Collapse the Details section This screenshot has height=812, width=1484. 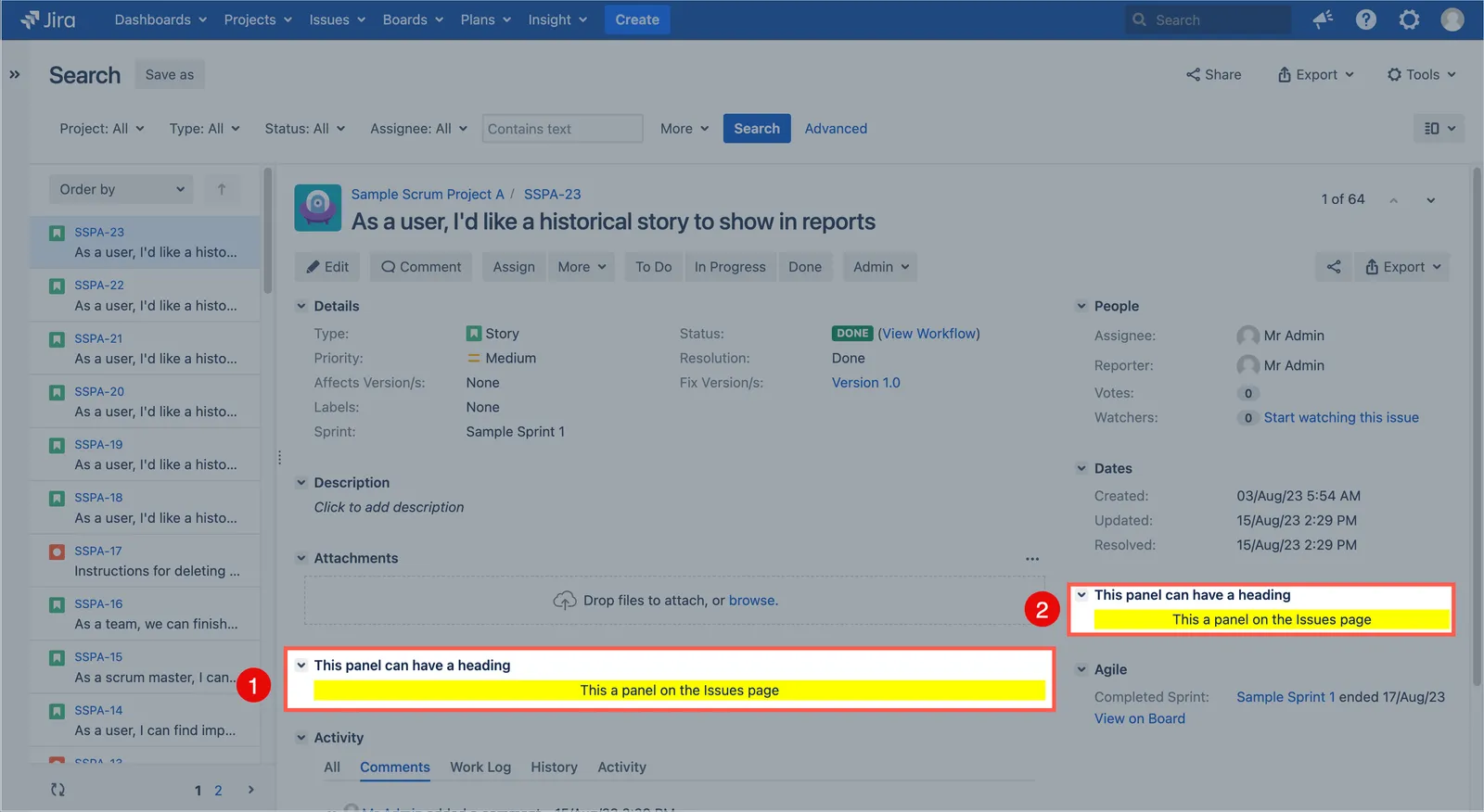[301, 306]
